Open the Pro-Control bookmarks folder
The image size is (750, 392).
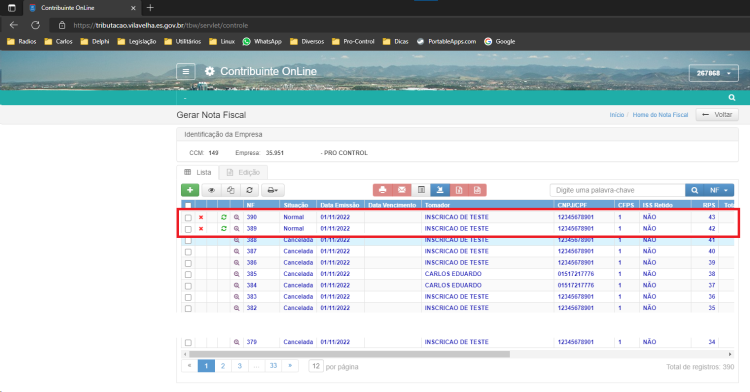[353, 42]
